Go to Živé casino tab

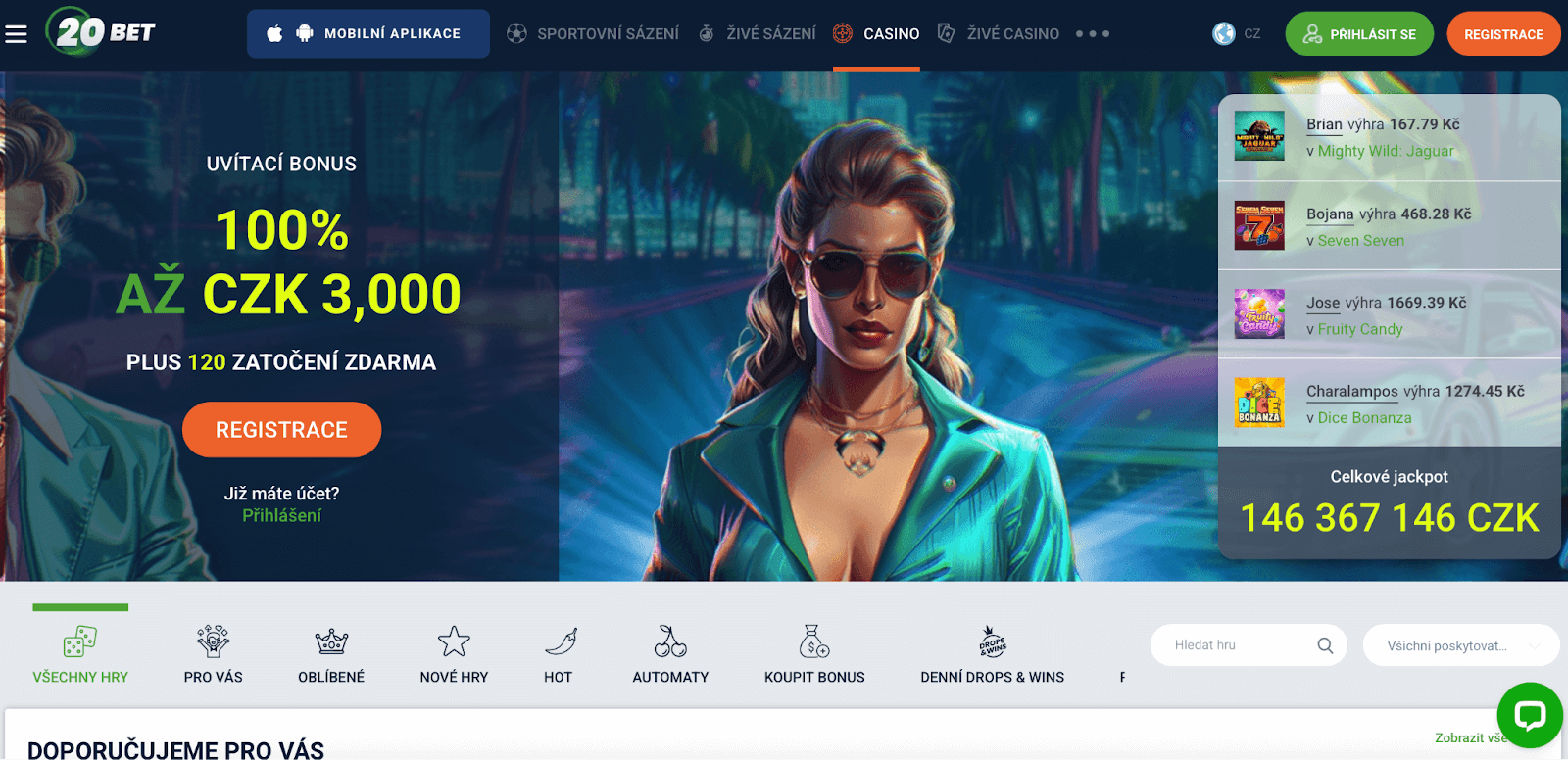pos(999,34)
